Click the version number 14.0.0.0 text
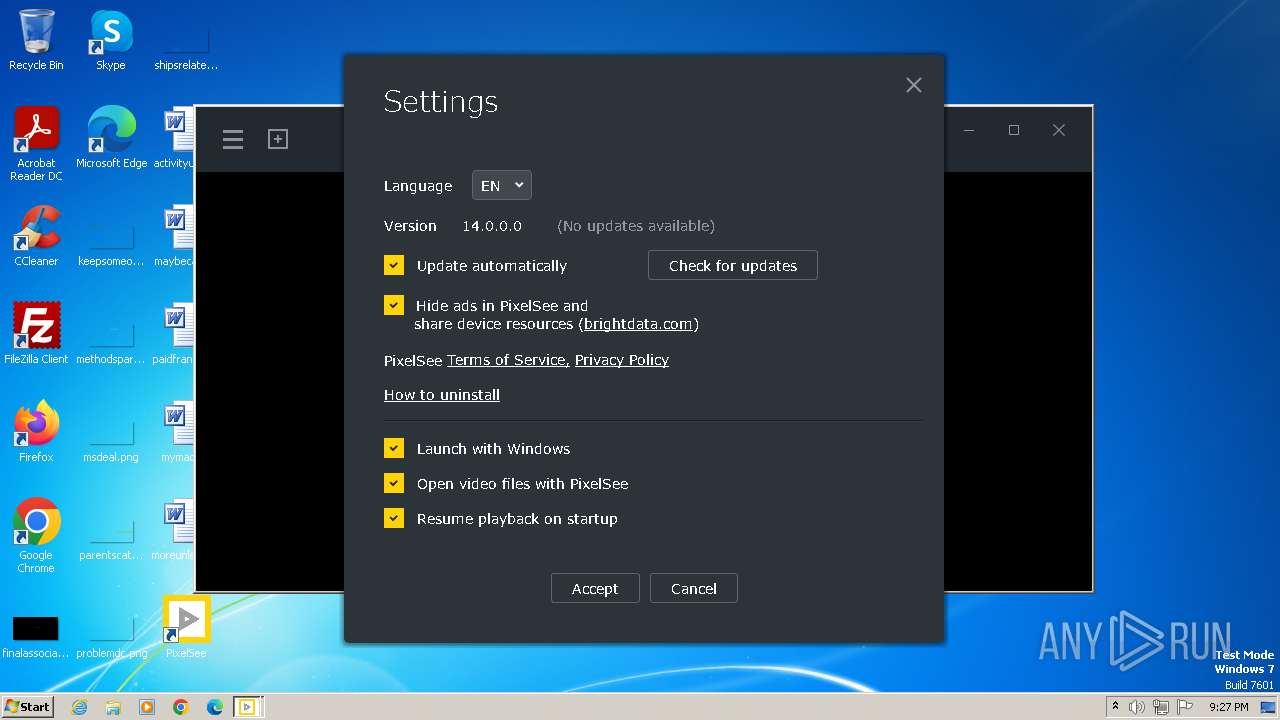 492,226
